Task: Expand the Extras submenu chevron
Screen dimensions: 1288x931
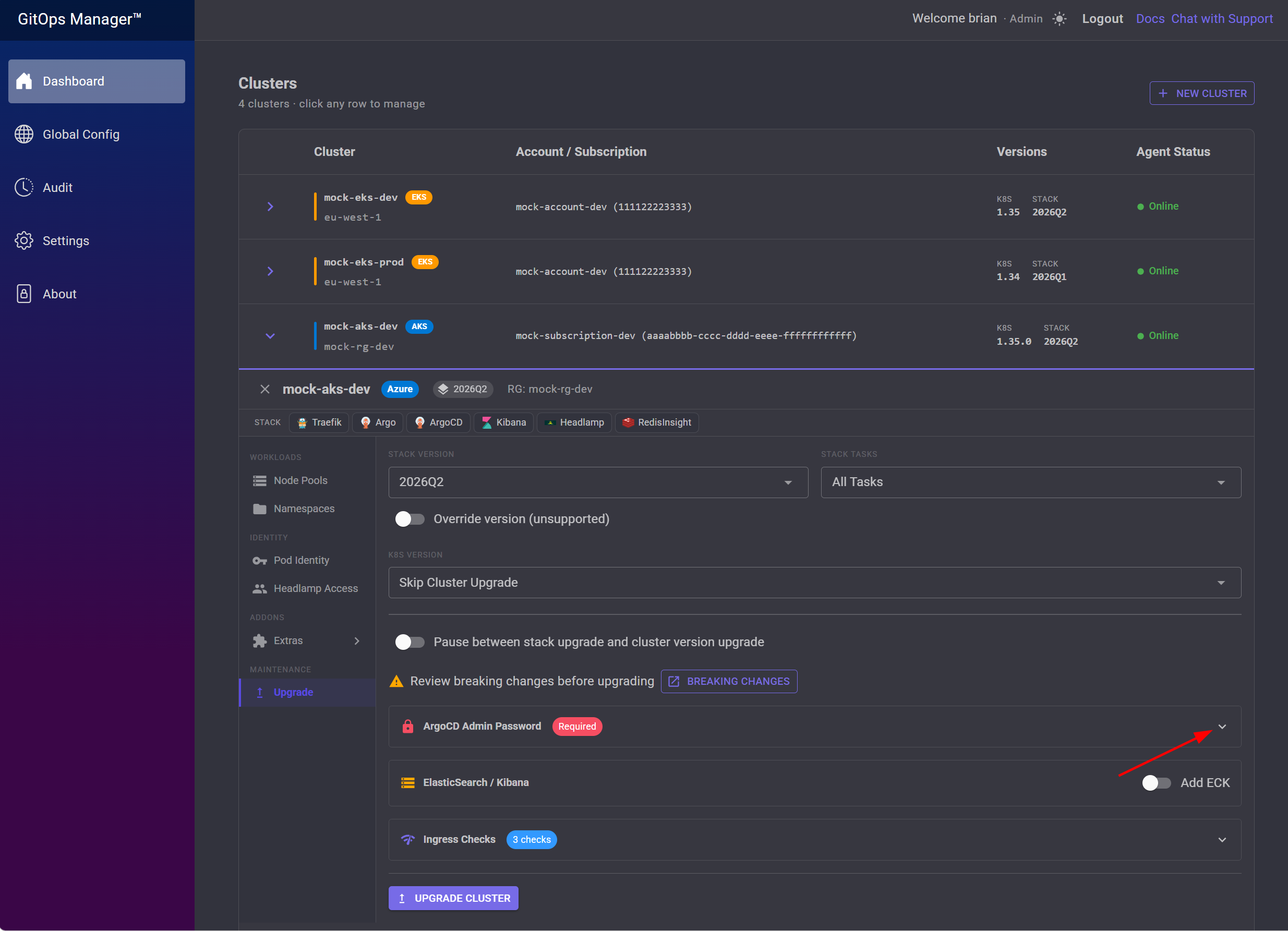Action: click(x=357, y=641)
